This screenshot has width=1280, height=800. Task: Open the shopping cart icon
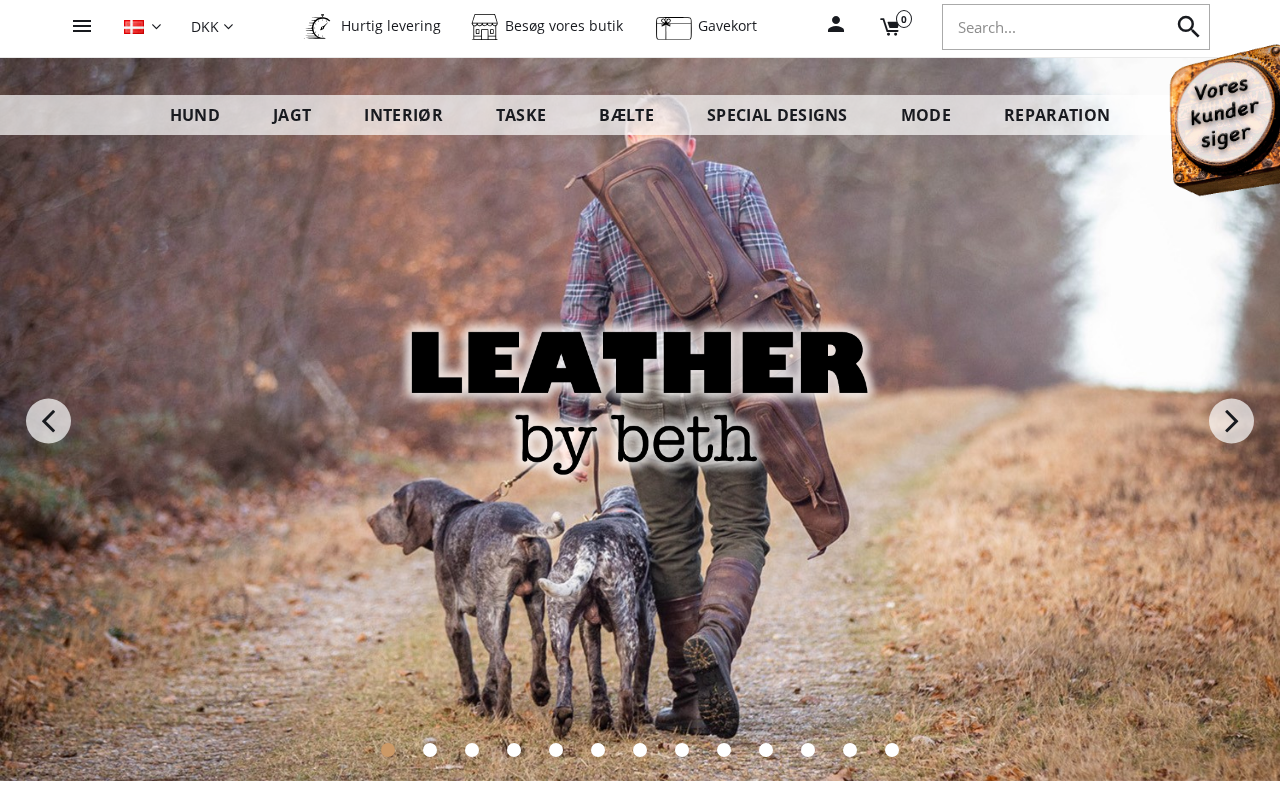coord(891,27)
